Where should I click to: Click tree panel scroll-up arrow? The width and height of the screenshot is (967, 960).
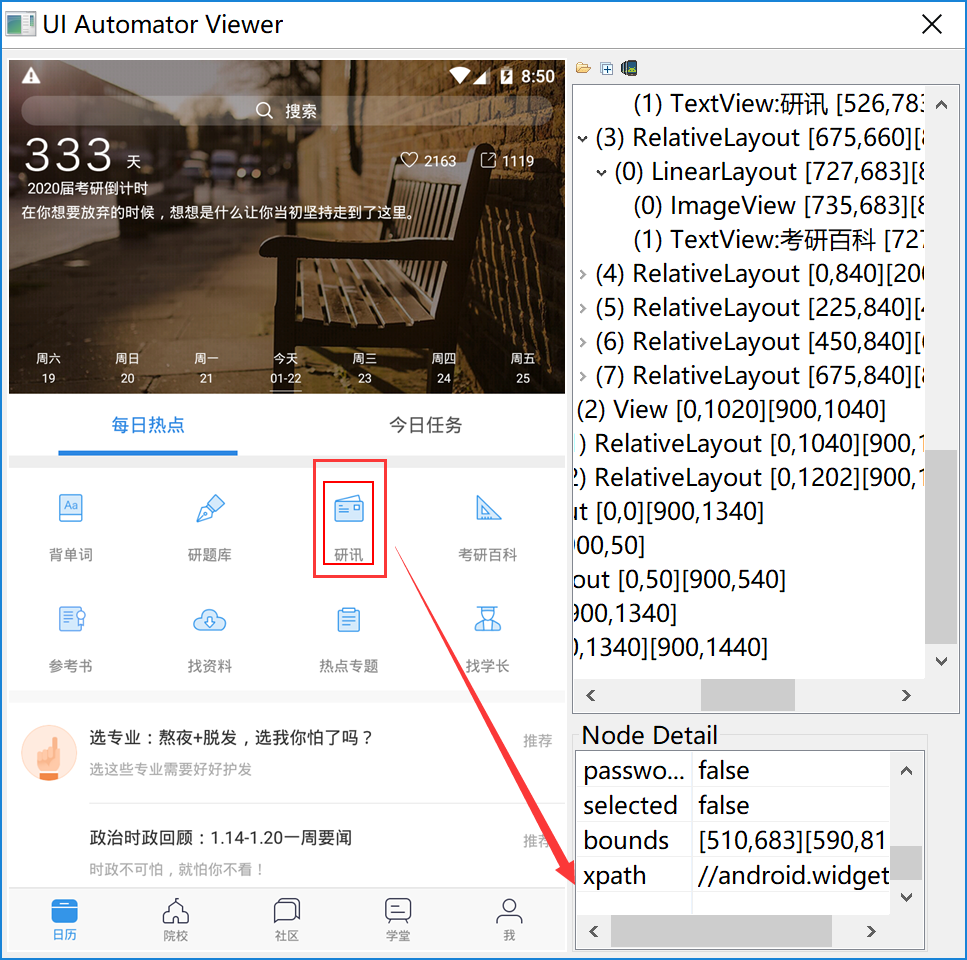point(941,105)
